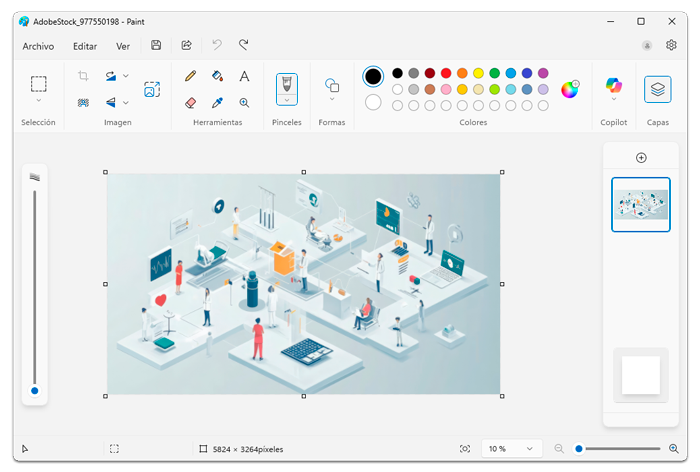Click the canvas size 5824 × 3264píxeles text
This screenshot has height=472, width=700.
[x=248, y=449]
